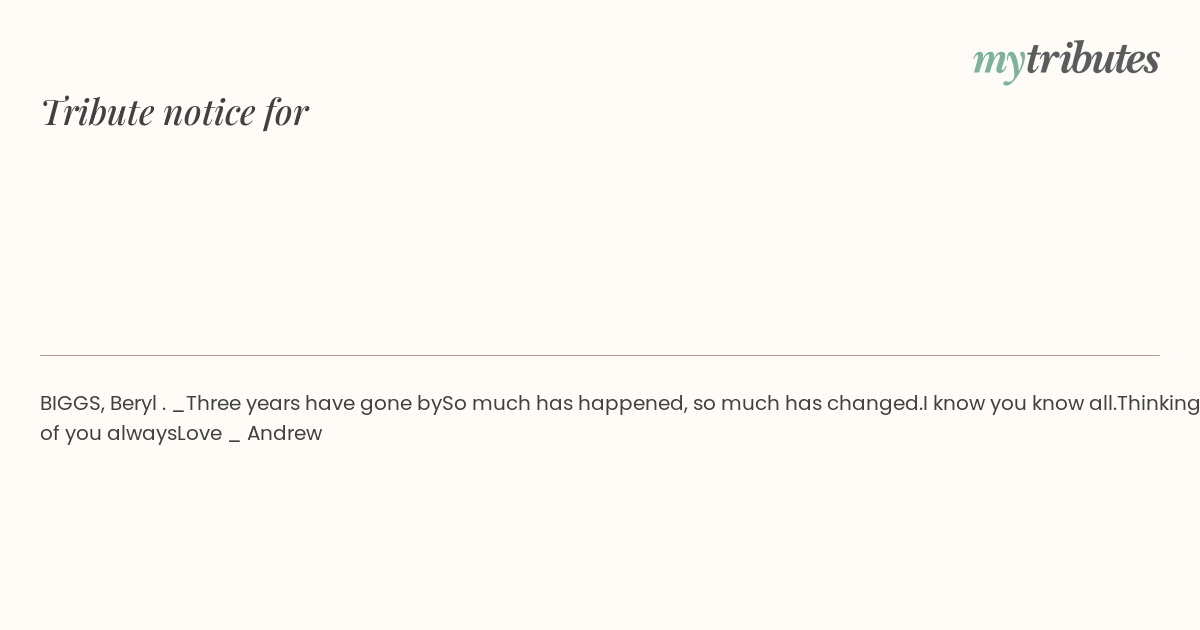Click the "I know you know all" phrase

[x=1018, y=404]
